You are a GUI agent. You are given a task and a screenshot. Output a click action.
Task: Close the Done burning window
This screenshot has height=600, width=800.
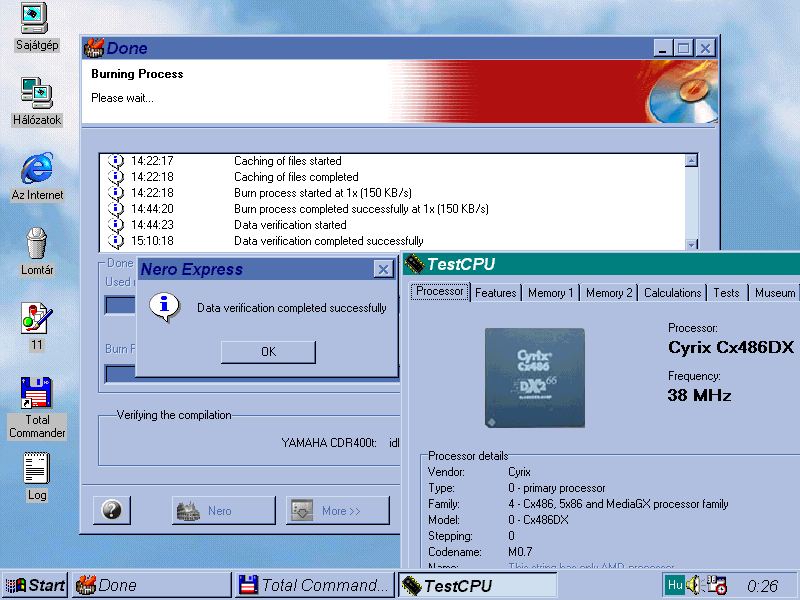click(x=705, y=48)
